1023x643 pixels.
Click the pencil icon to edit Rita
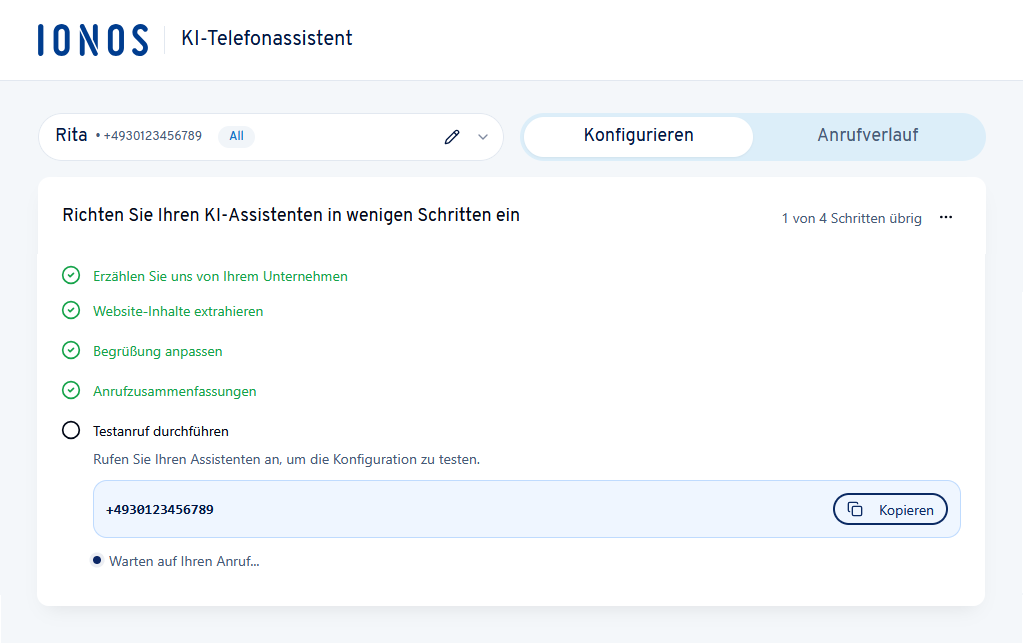pos(452,137)
